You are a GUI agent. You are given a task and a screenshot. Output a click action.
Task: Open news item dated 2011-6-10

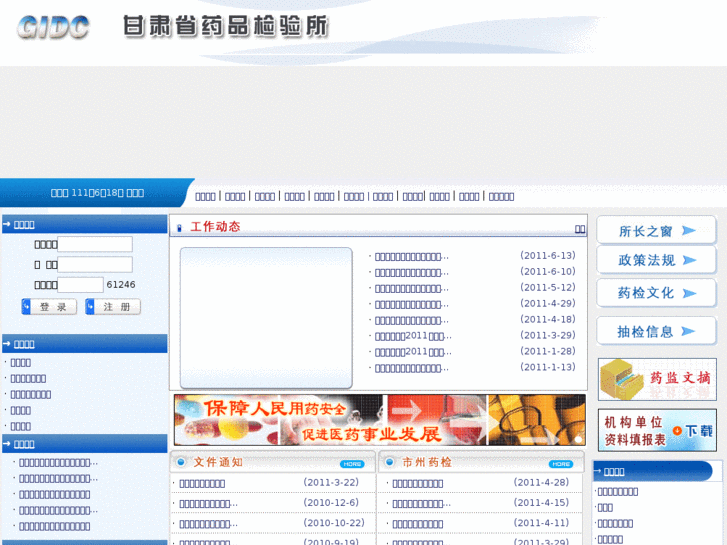[x=411, y=272]
